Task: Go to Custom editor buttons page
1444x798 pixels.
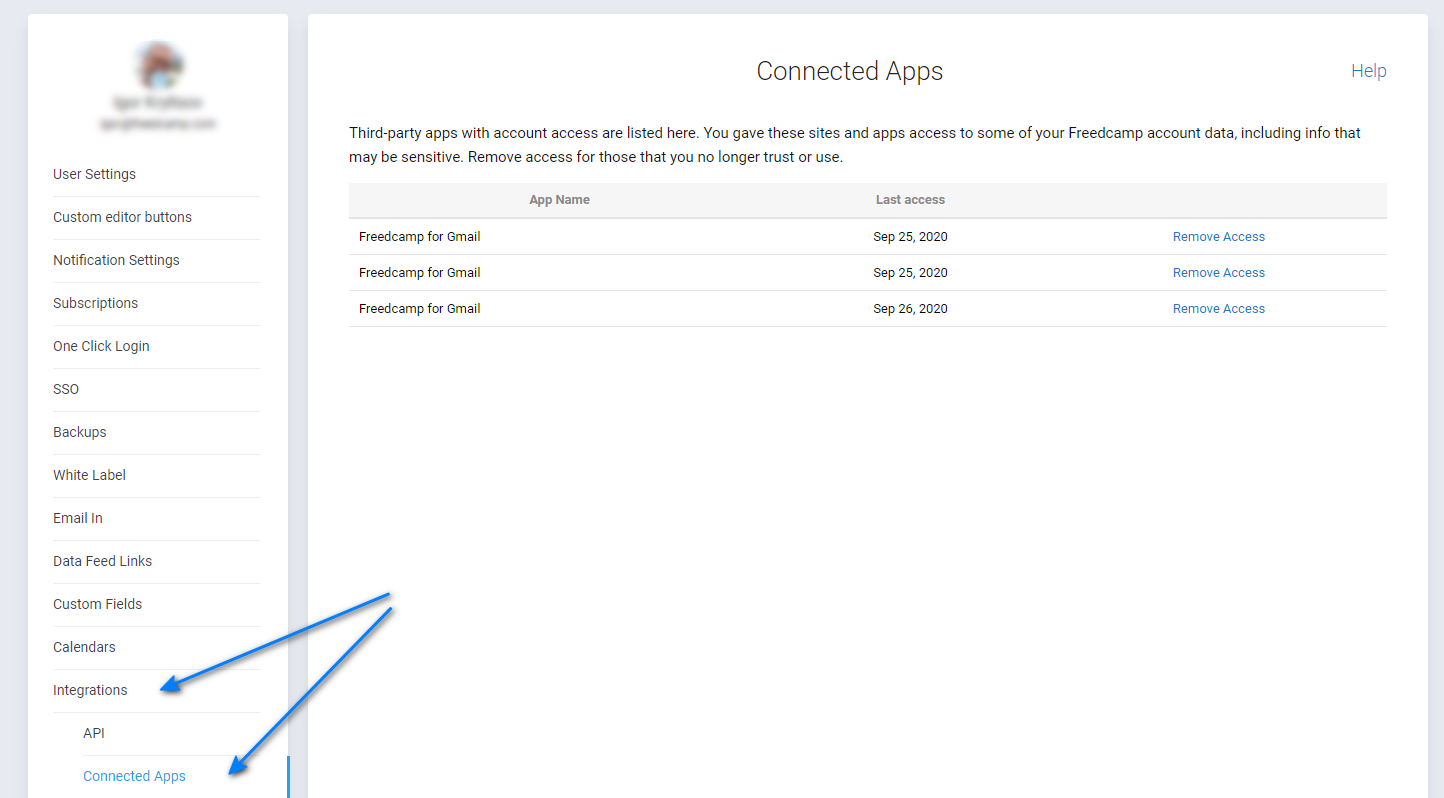Action: tap(122, 217)
